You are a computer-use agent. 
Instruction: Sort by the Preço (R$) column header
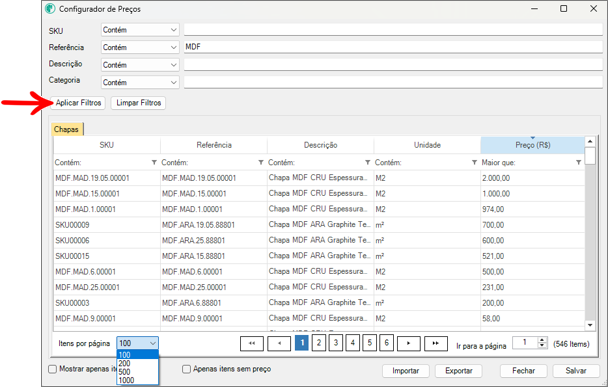click(533, 145)
